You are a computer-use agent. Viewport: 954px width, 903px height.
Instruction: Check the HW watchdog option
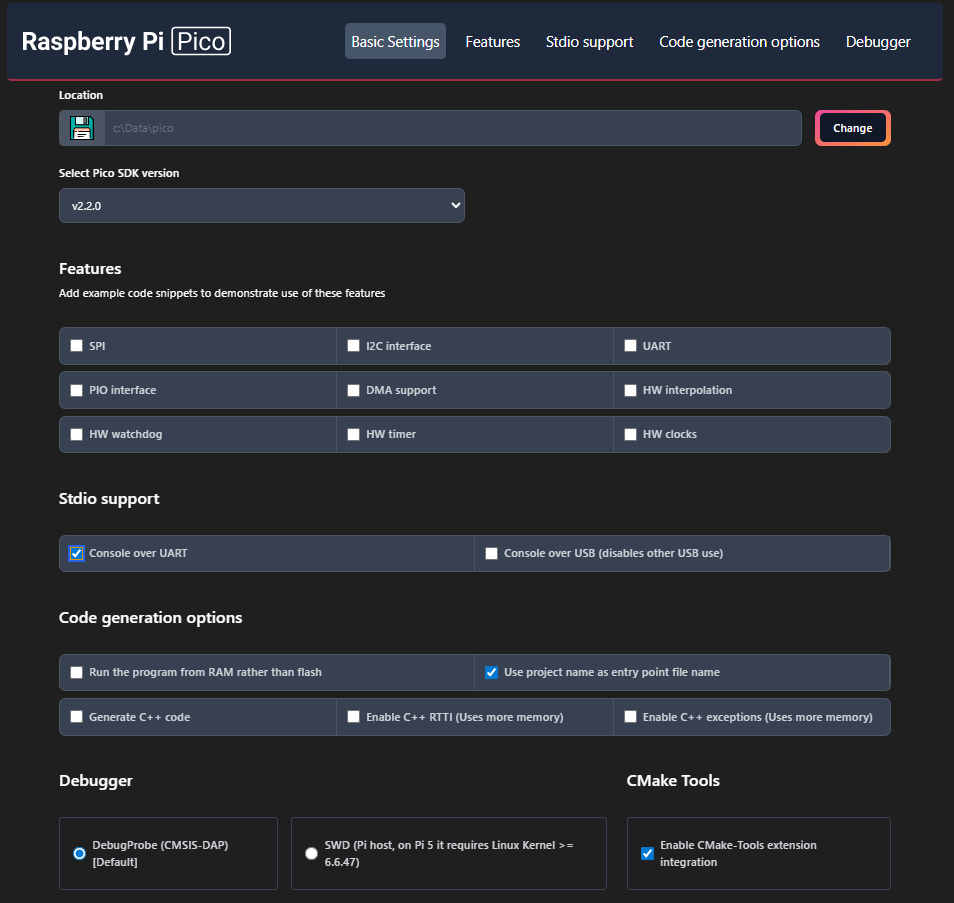(x=77, y=434)
